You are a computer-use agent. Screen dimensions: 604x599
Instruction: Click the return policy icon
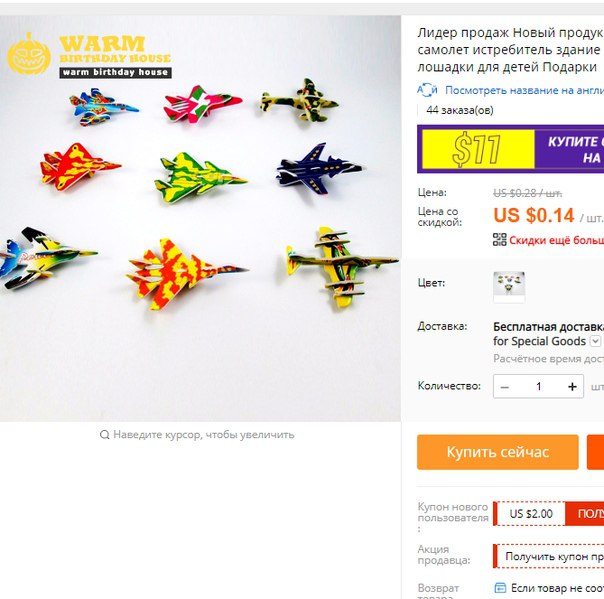pyautogui.click(x=500, y=588)
